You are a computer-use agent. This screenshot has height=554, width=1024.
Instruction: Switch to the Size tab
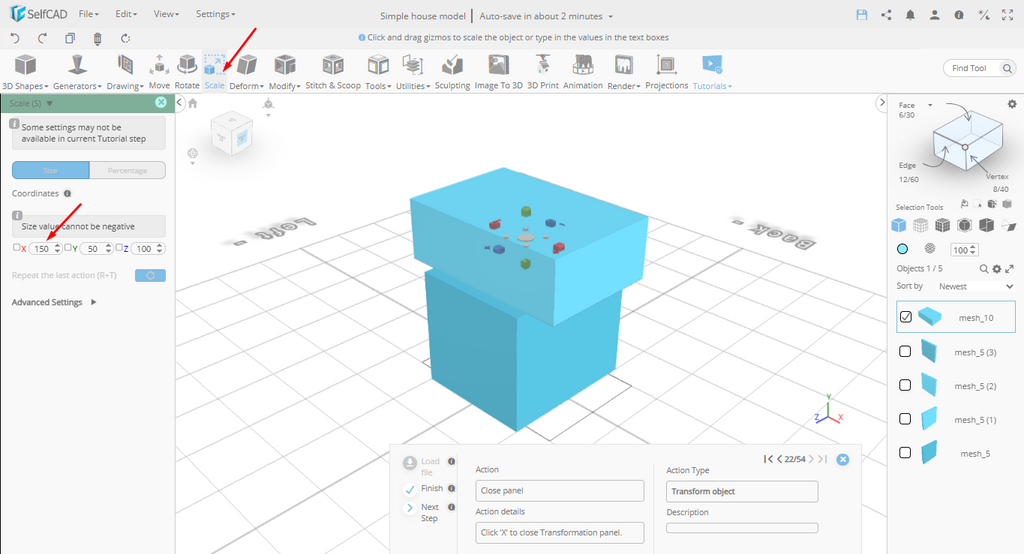click(50, 171)
